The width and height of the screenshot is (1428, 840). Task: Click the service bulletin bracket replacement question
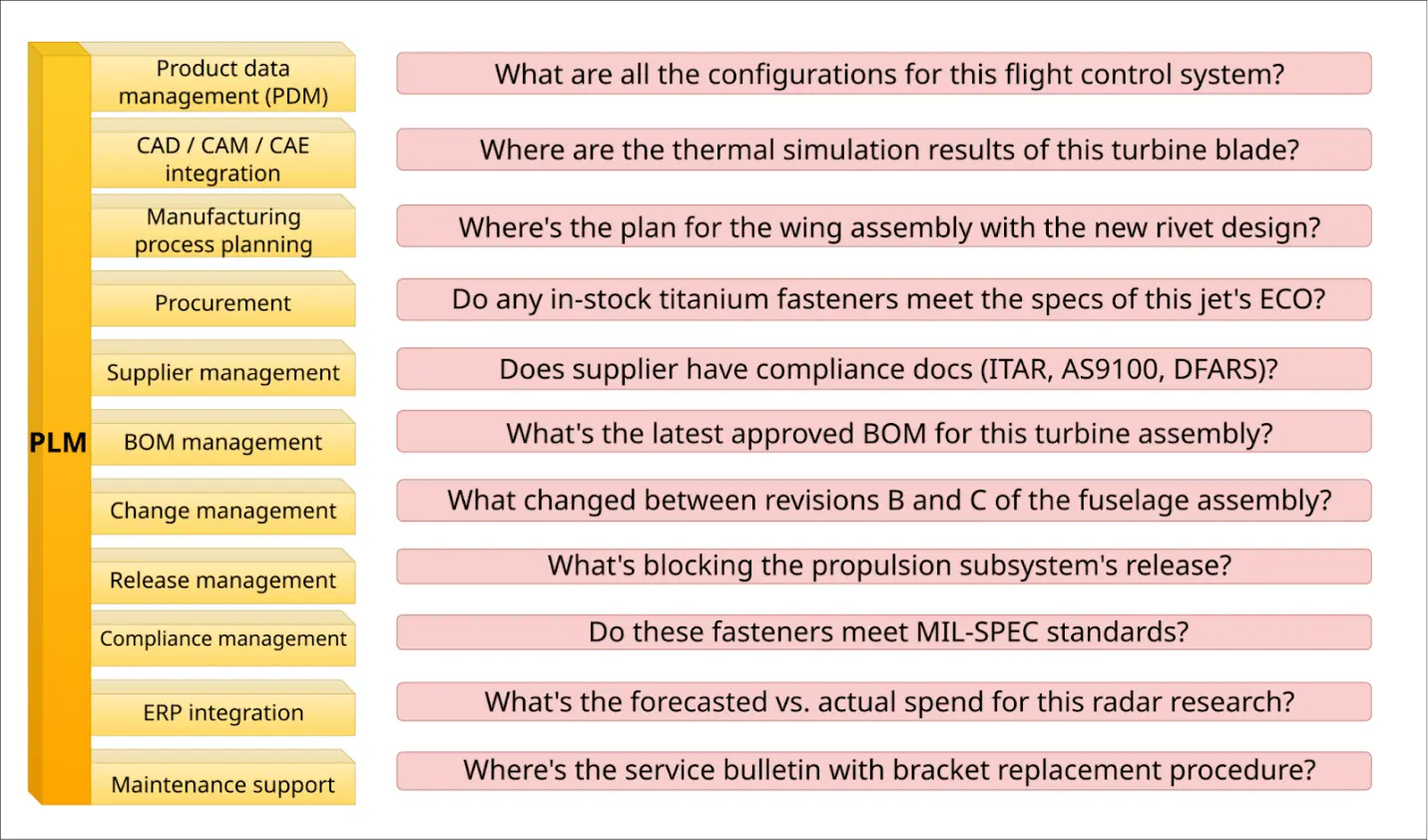click(883, 770)
